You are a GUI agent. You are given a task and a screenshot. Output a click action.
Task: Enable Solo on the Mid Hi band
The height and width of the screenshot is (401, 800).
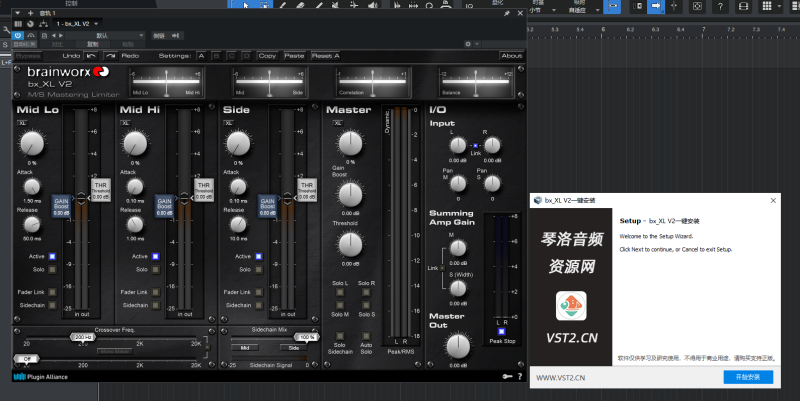155,269
